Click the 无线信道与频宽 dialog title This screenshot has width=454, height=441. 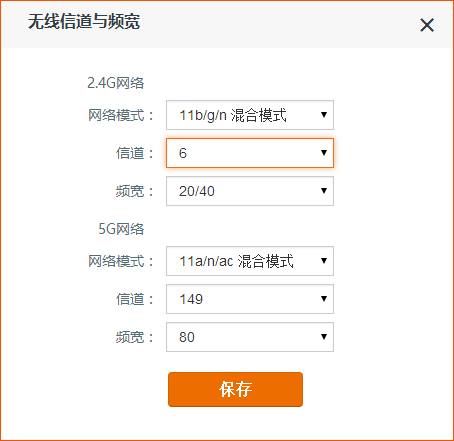coord(84,22)
